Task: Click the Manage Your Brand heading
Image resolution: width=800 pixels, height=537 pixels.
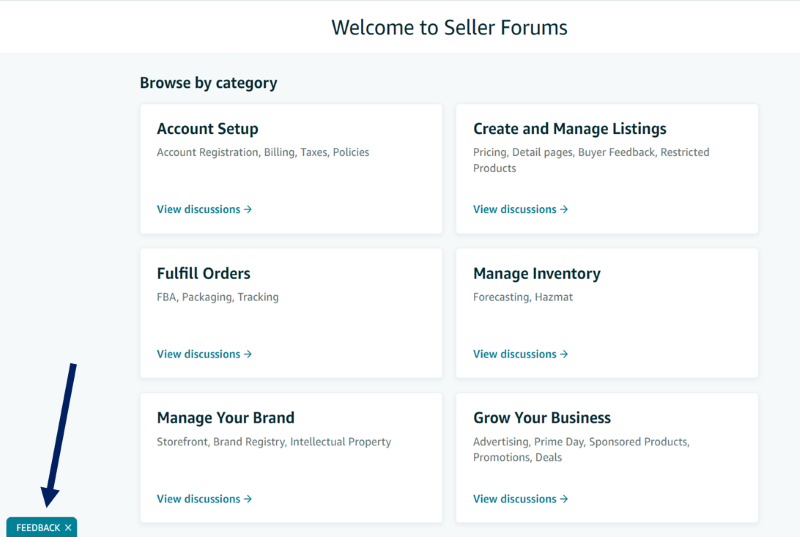Action: tap(226, 418)
